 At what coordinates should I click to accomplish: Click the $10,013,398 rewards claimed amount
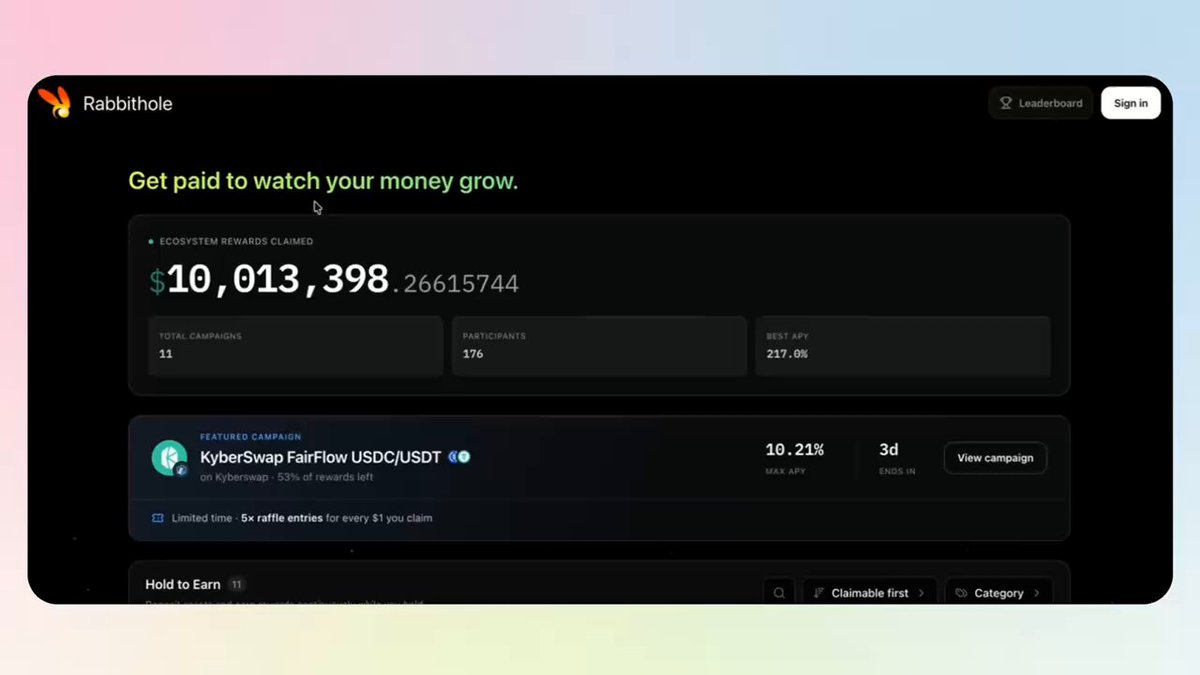pos(334,281)
